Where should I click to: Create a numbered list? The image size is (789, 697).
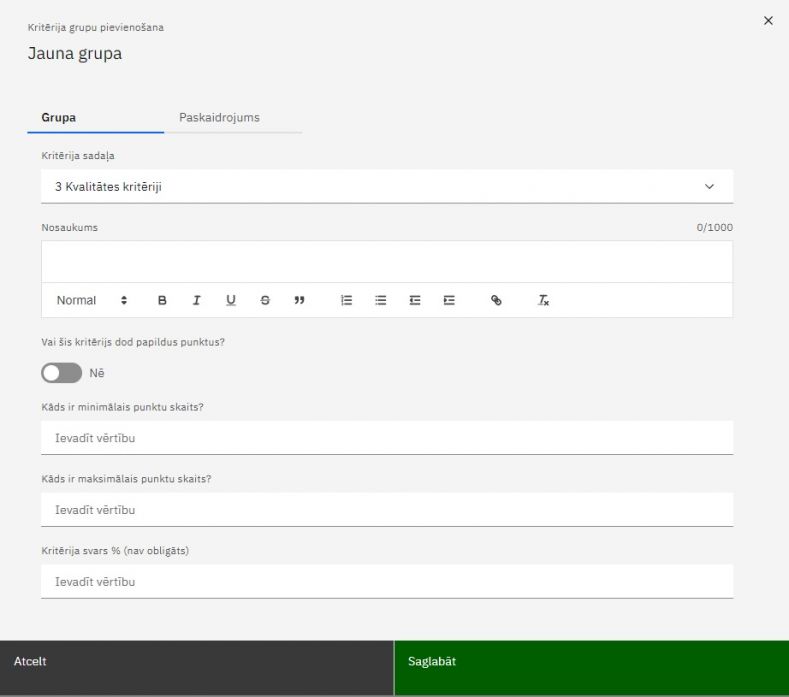coord(347,300)
